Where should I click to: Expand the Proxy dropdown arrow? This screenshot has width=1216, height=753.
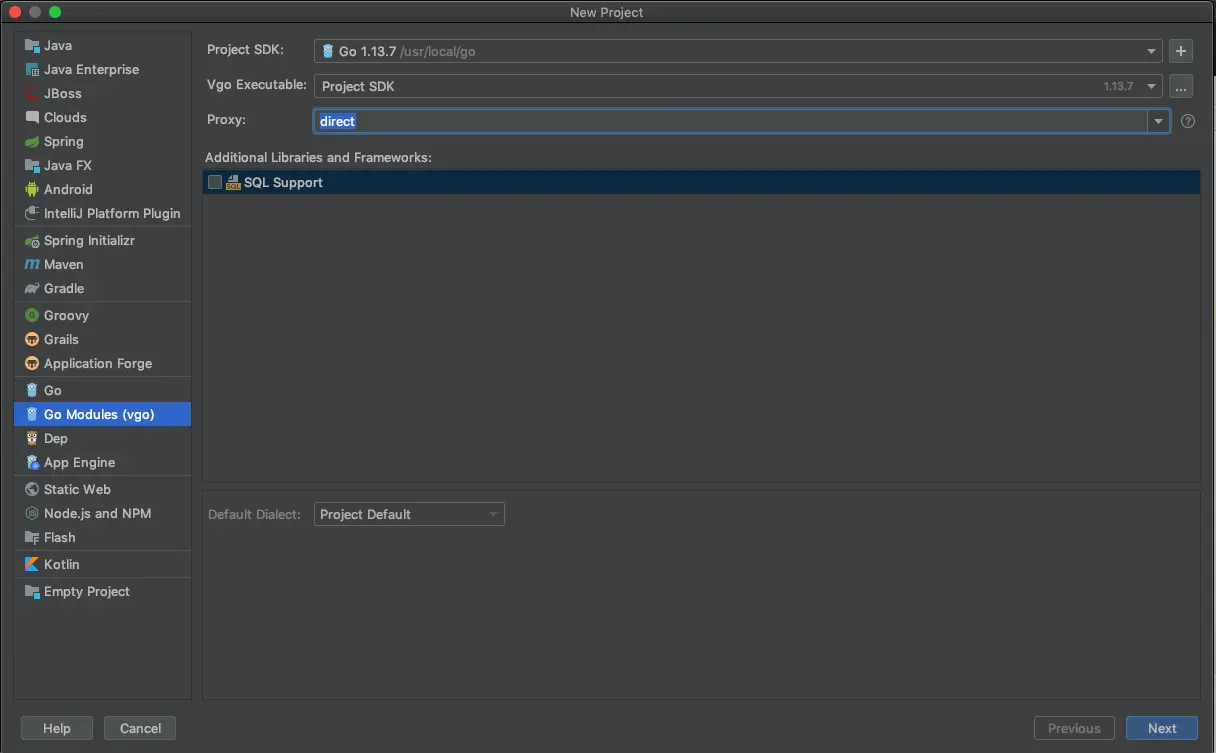tap(1158, 121)
